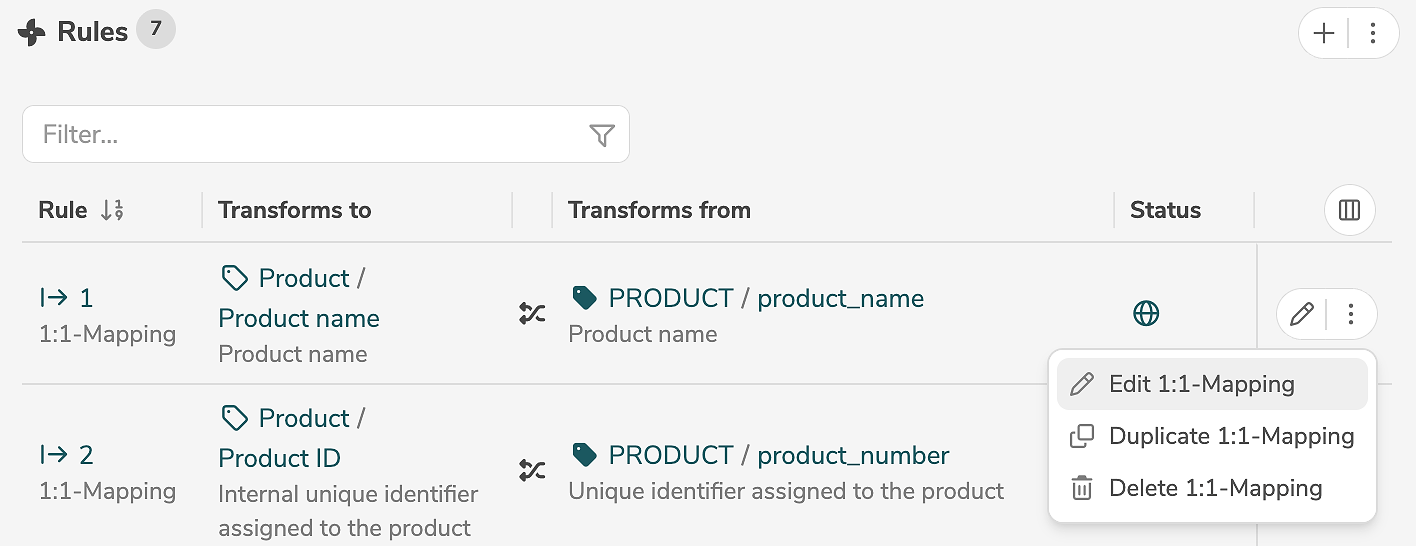Open the column configuration icon
This screenshot has width=1416, height=546.
point(1349,210)
